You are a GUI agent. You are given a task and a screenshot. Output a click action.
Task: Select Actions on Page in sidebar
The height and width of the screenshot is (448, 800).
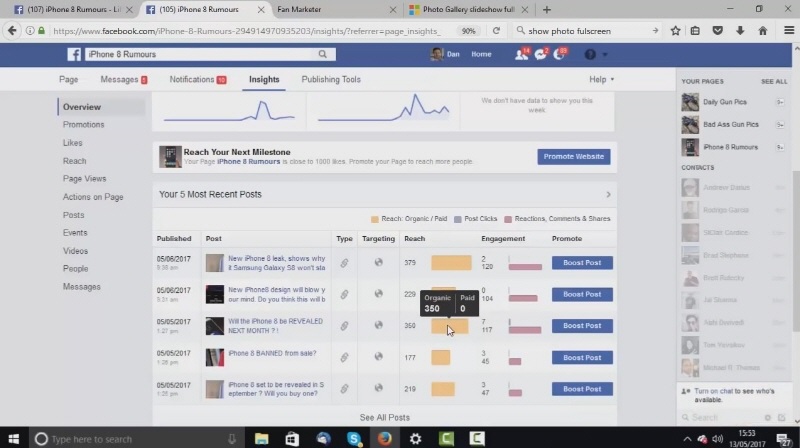click(x=93, y=197)
